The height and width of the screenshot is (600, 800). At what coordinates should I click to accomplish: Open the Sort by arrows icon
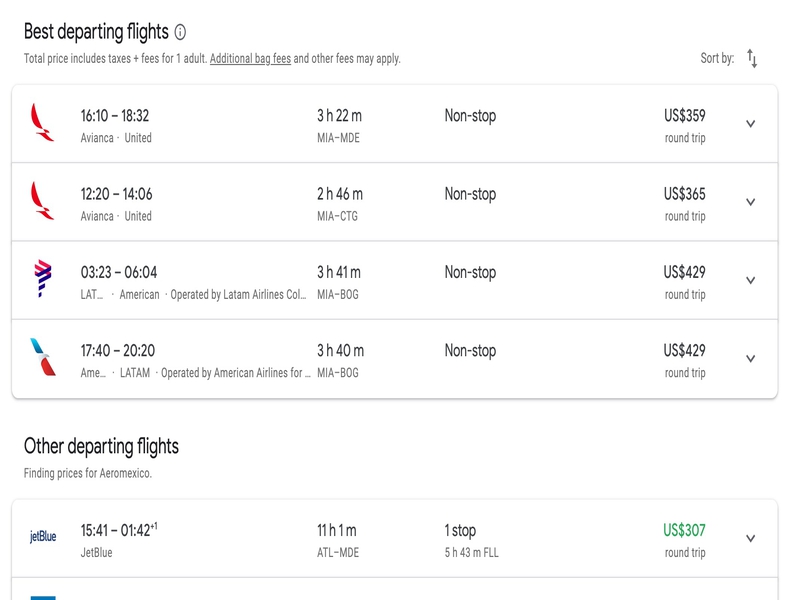752,58
